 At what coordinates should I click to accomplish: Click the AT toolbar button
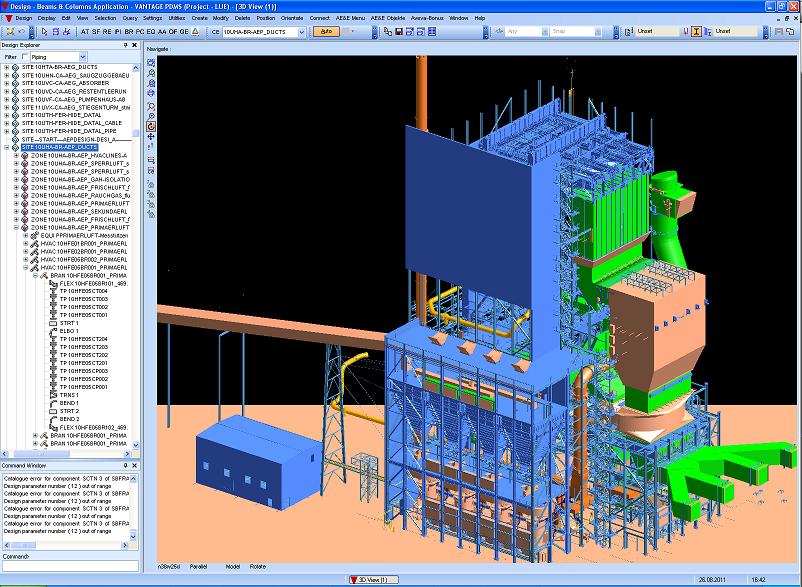coord(84,32)
